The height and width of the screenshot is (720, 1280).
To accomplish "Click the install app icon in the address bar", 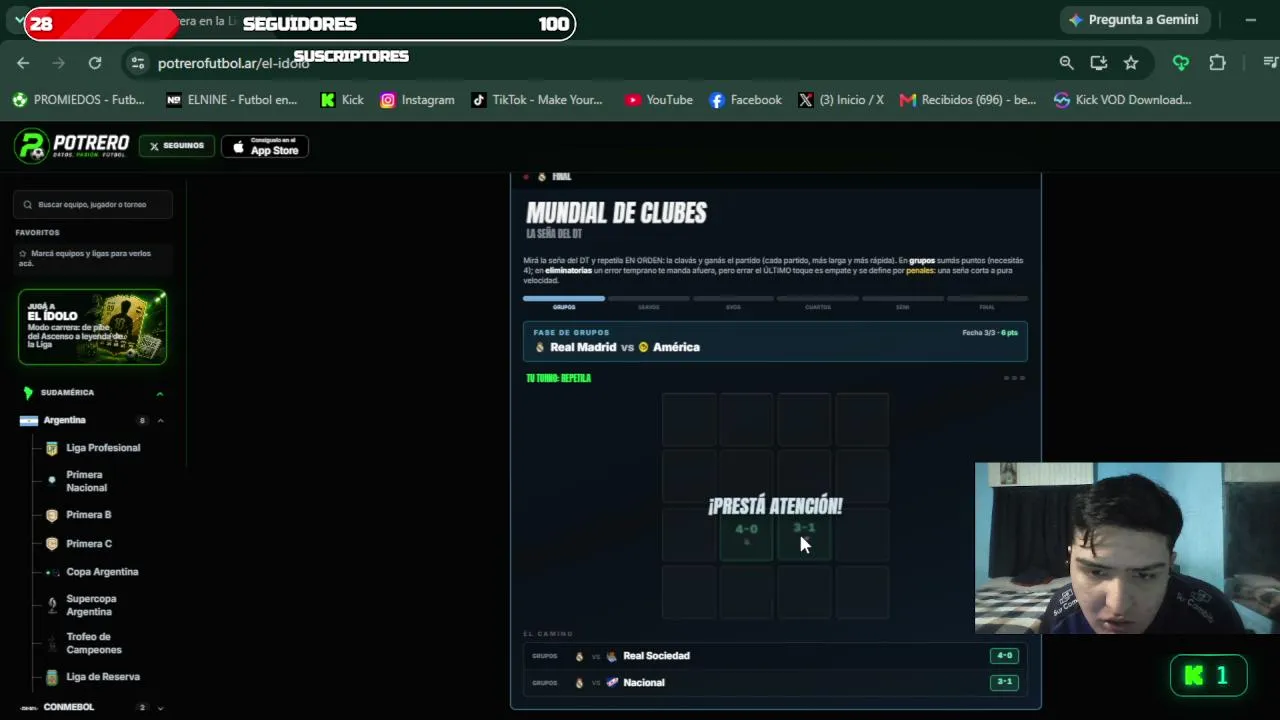I will pyautogui.click(x=1099, y=63).
